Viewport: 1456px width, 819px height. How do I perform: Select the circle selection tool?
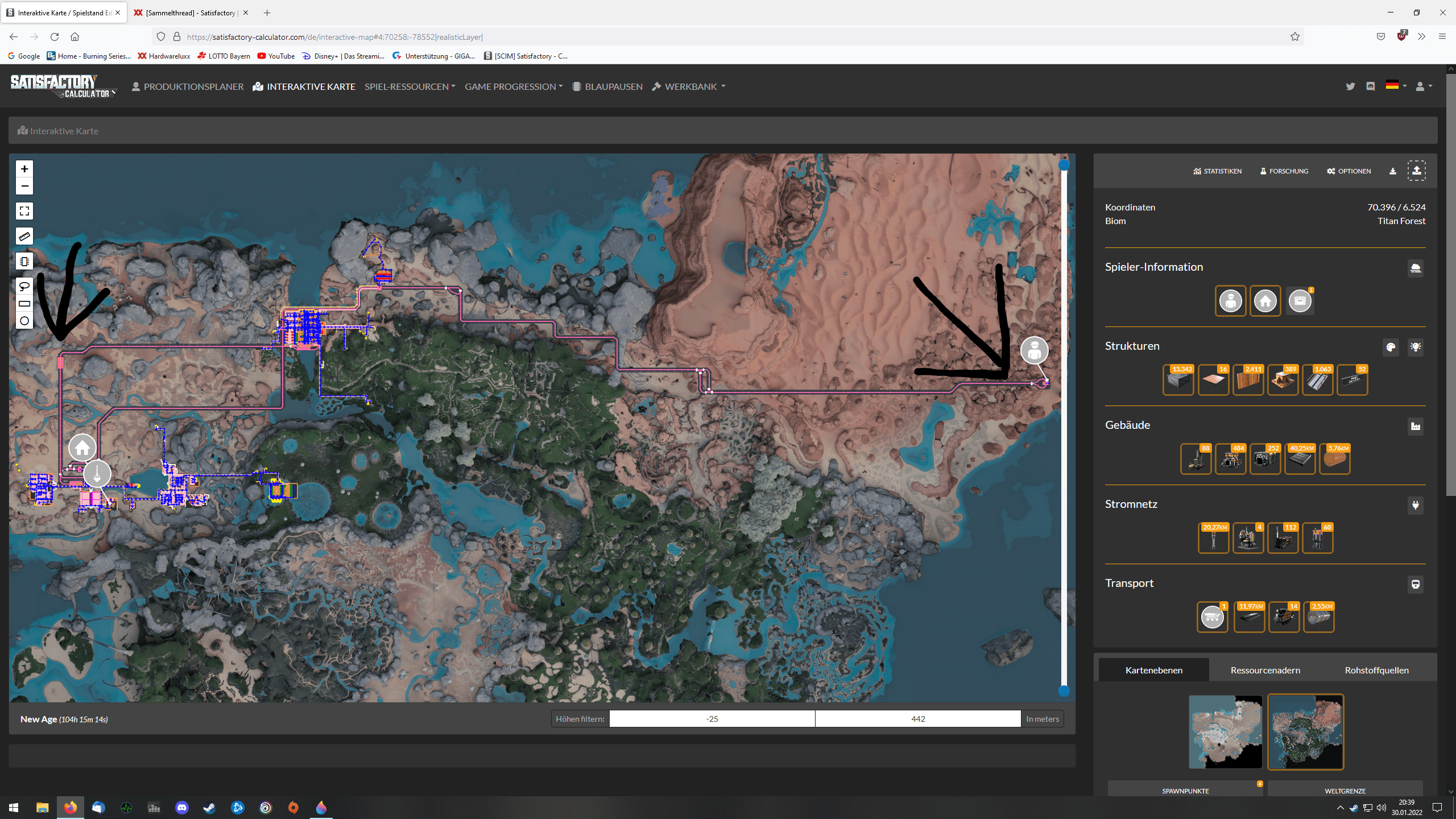[x=24, y=321]
